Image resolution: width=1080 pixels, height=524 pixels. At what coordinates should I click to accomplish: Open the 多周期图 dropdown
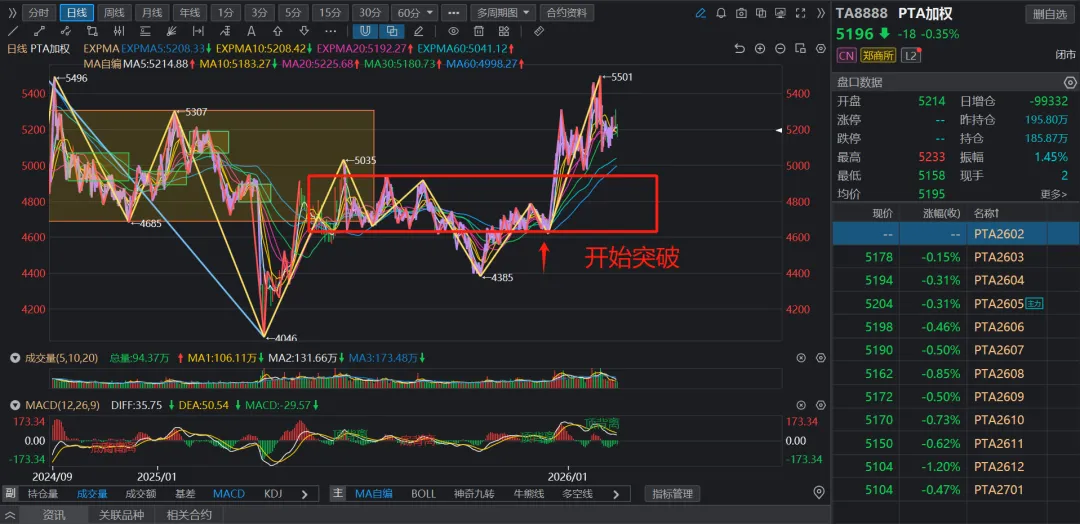click(x=503, y=12)
